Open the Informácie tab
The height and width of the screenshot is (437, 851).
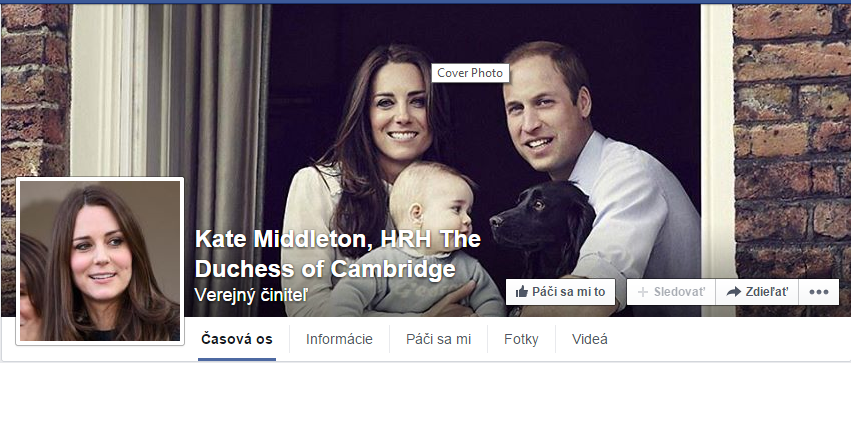[x=339, y=340]
